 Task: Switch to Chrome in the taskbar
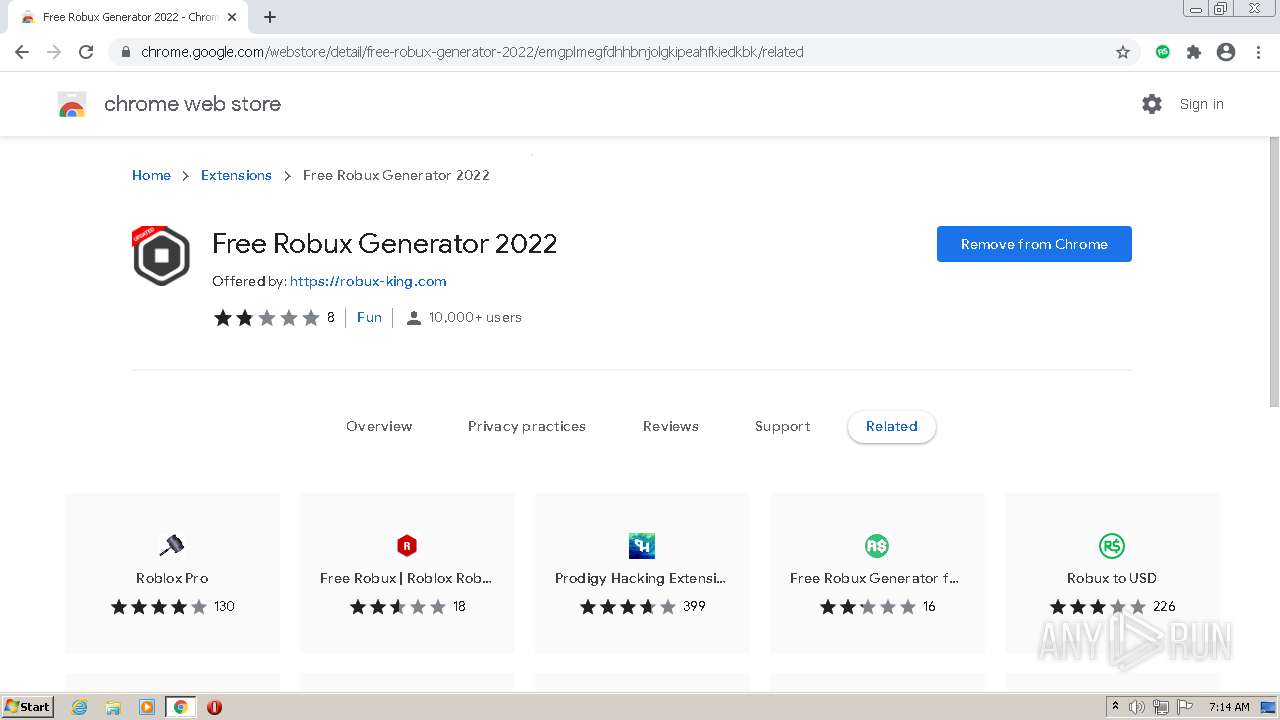(x=180, y=707)
